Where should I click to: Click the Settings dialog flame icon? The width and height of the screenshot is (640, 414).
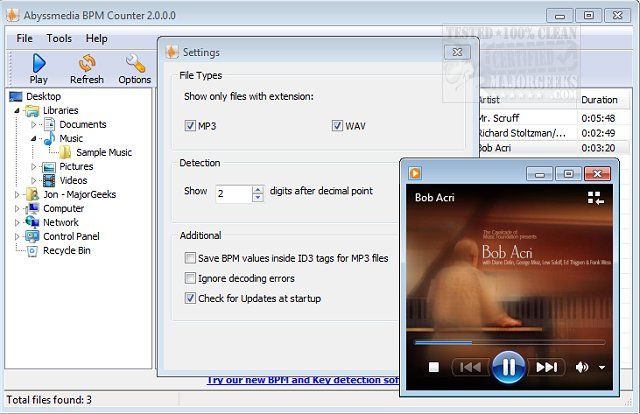172,52
